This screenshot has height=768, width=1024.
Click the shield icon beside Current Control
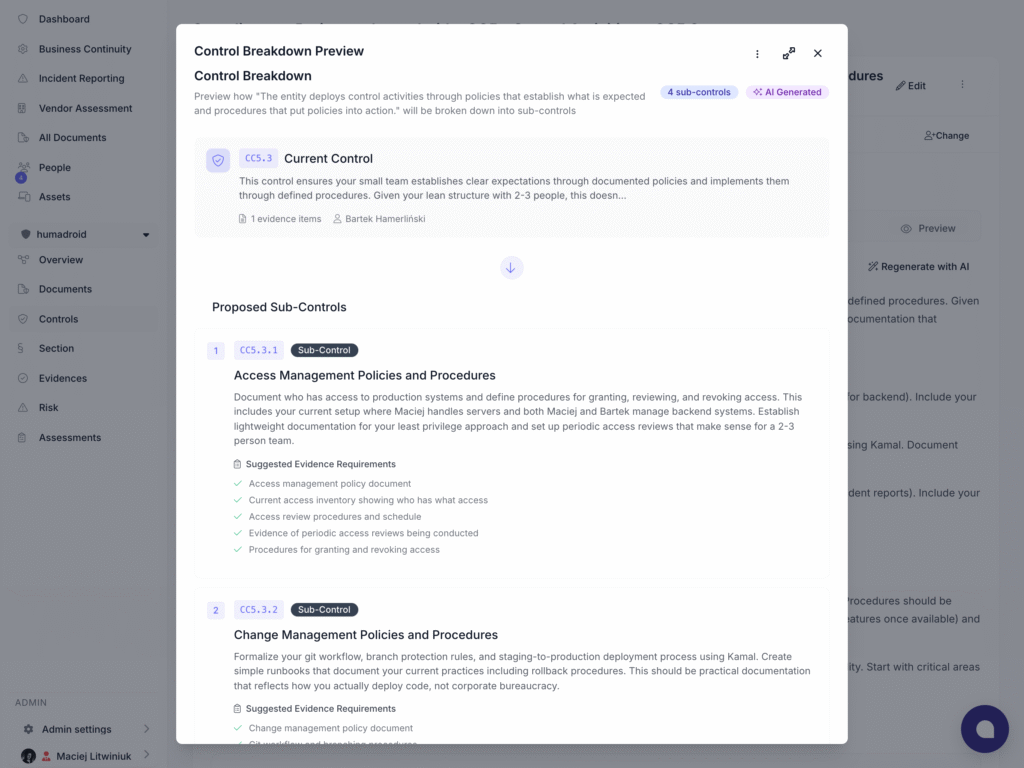[x=218, y=160]
